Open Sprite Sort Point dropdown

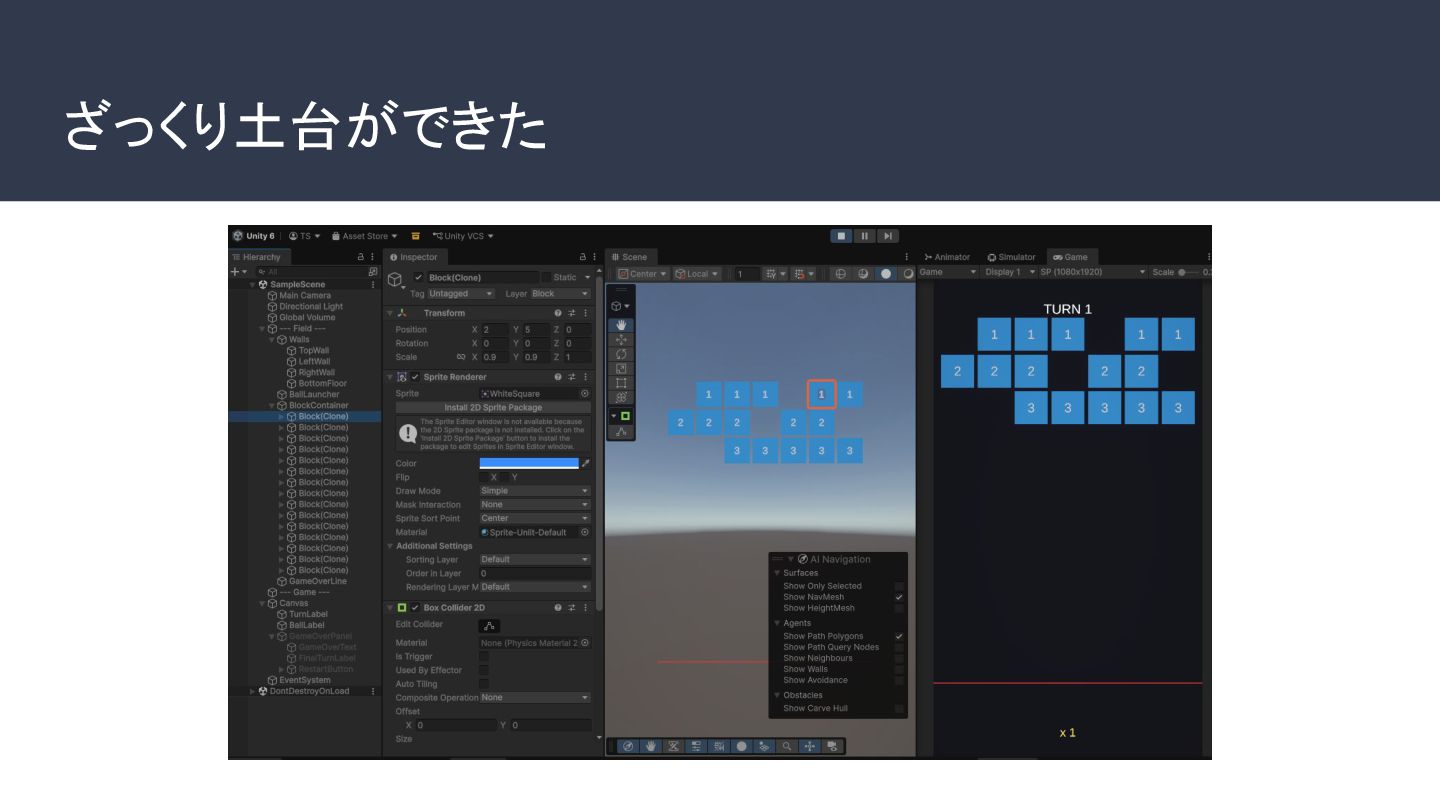(535, 518)
